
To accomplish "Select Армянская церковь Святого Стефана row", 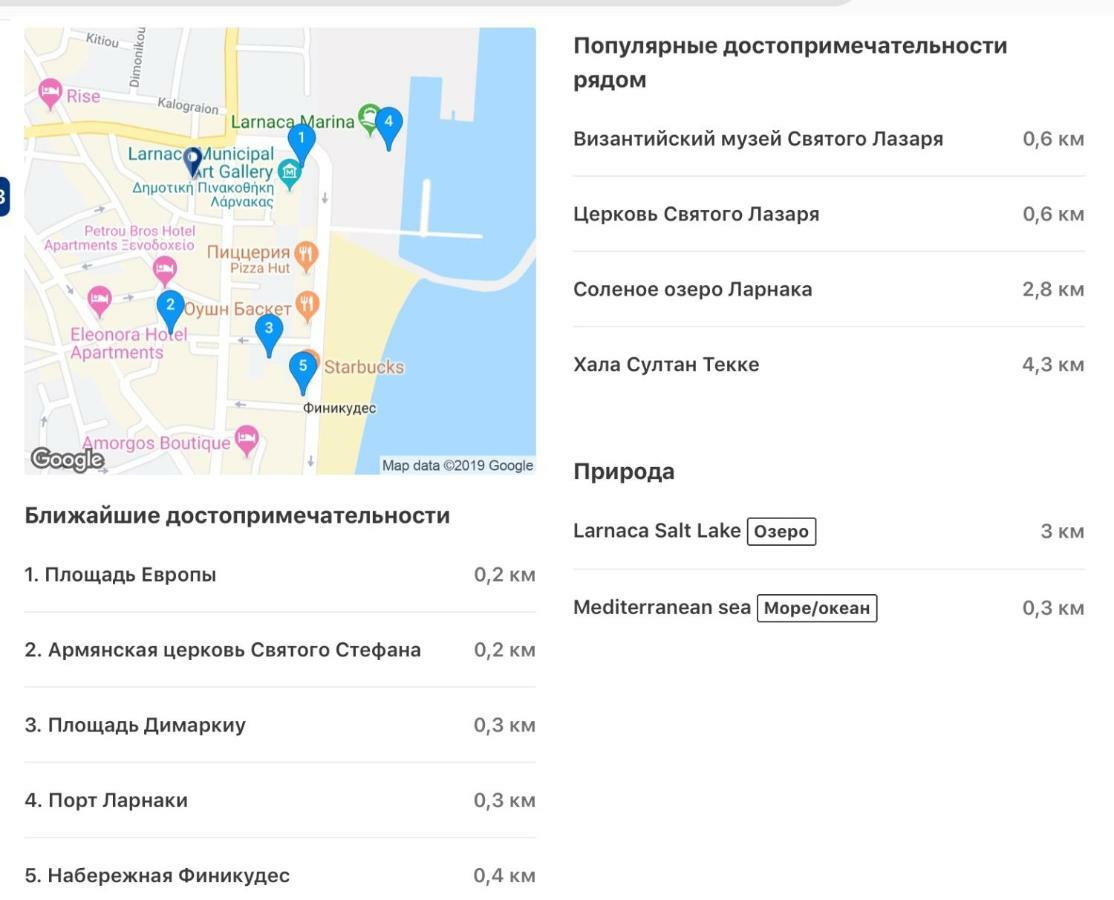I will click(280, 650).
